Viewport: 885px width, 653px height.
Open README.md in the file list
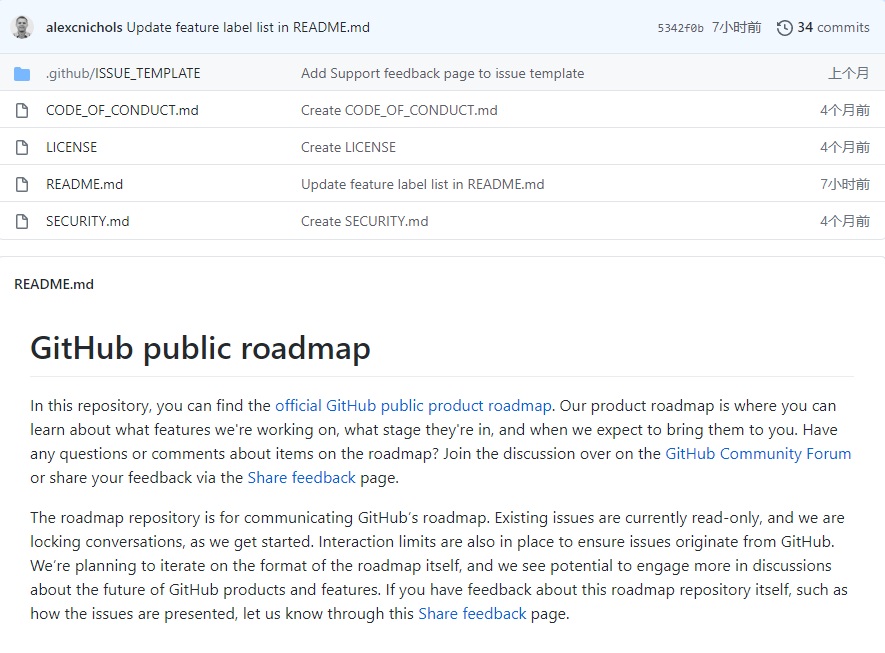coord(84,184)
